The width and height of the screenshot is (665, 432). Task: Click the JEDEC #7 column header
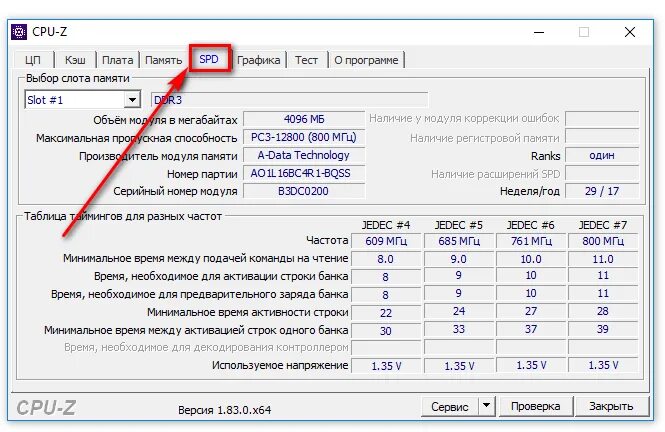[x=603, y=225]
